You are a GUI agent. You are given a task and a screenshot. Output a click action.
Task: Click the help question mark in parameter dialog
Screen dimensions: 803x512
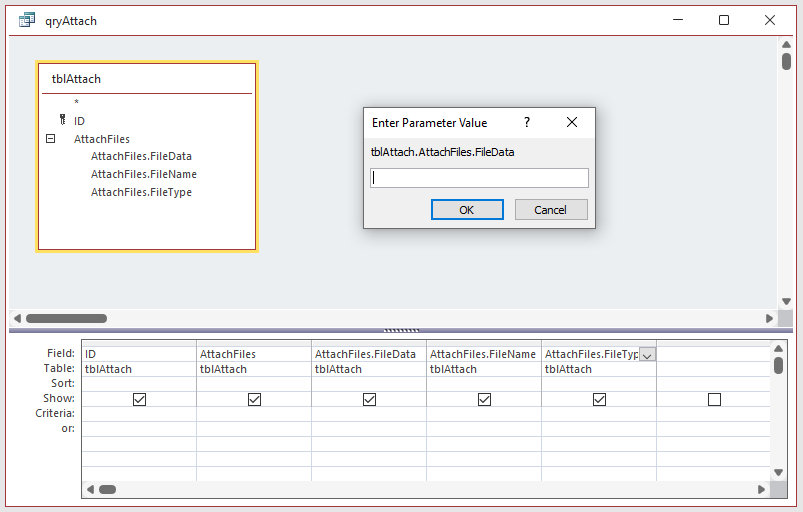pyautogui.click(x=527, y=122)
